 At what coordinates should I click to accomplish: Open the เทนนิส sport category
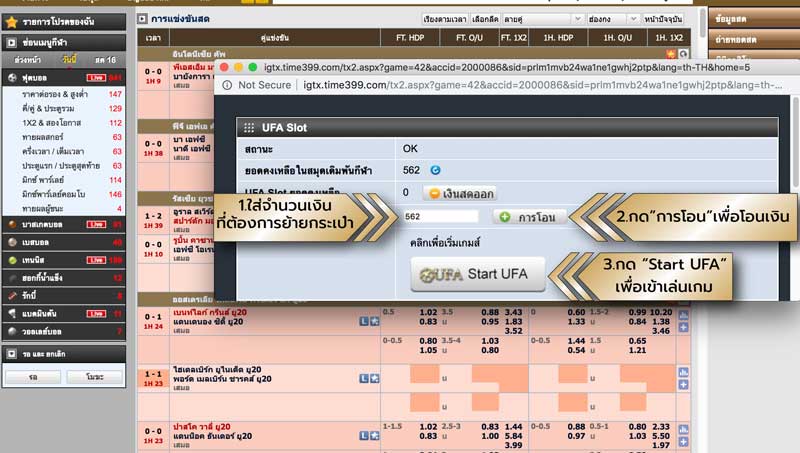point(64,260)
